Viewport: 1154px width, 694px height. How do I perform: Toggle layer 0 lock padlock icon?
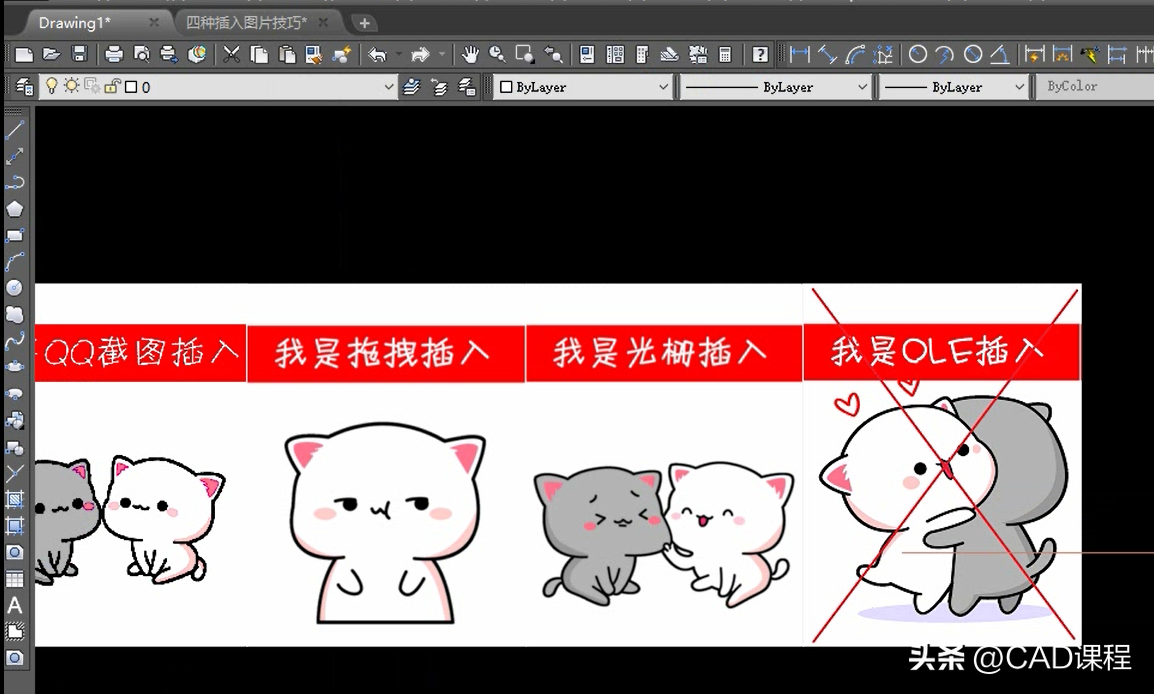pyautogui.click(x=112, y=86)
